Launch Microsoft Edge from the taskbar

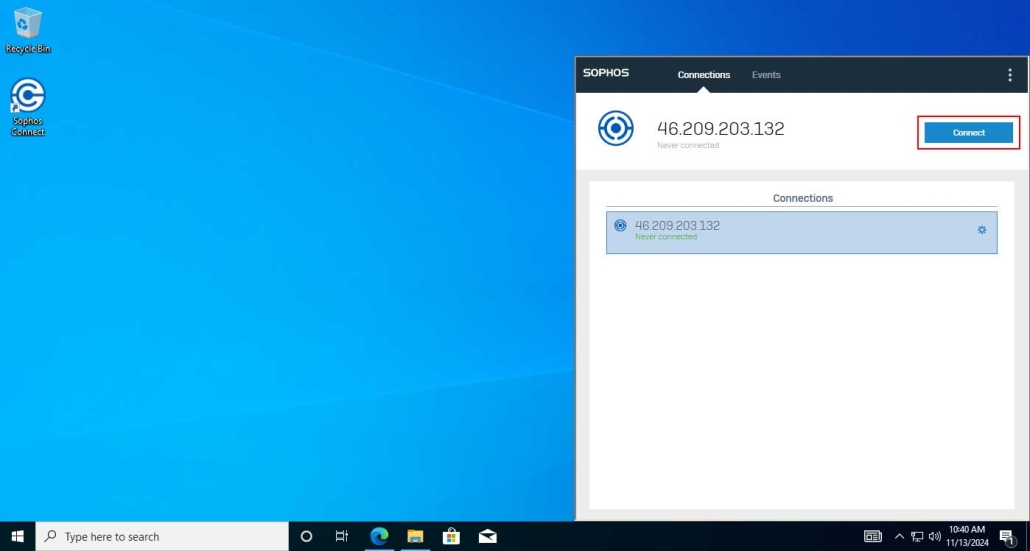coord(379,537)
